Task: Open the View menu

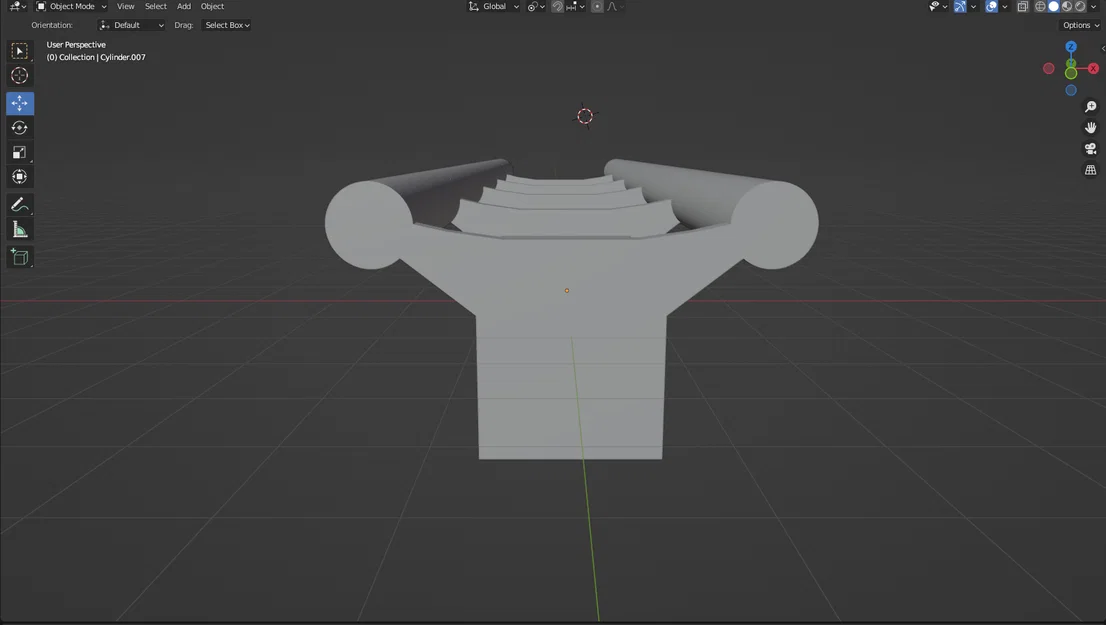Action: 125,6
